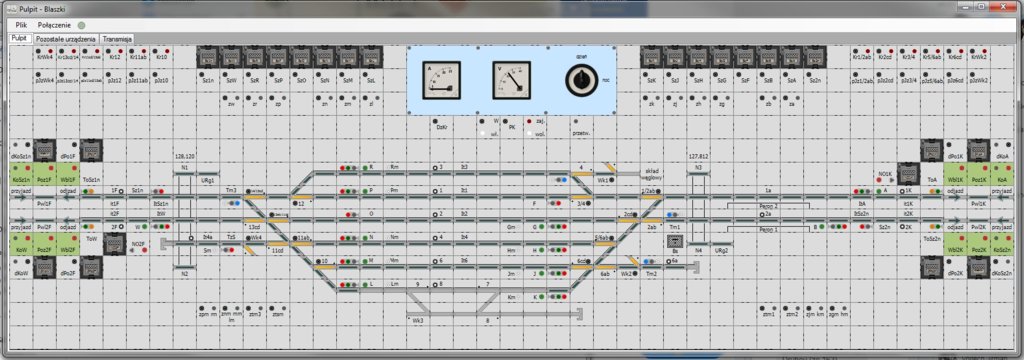1024x360 pixels.
Task: Switch to the Pozostałe urządzenia tab
Action: pyautogui.click(x=66, y=39)
